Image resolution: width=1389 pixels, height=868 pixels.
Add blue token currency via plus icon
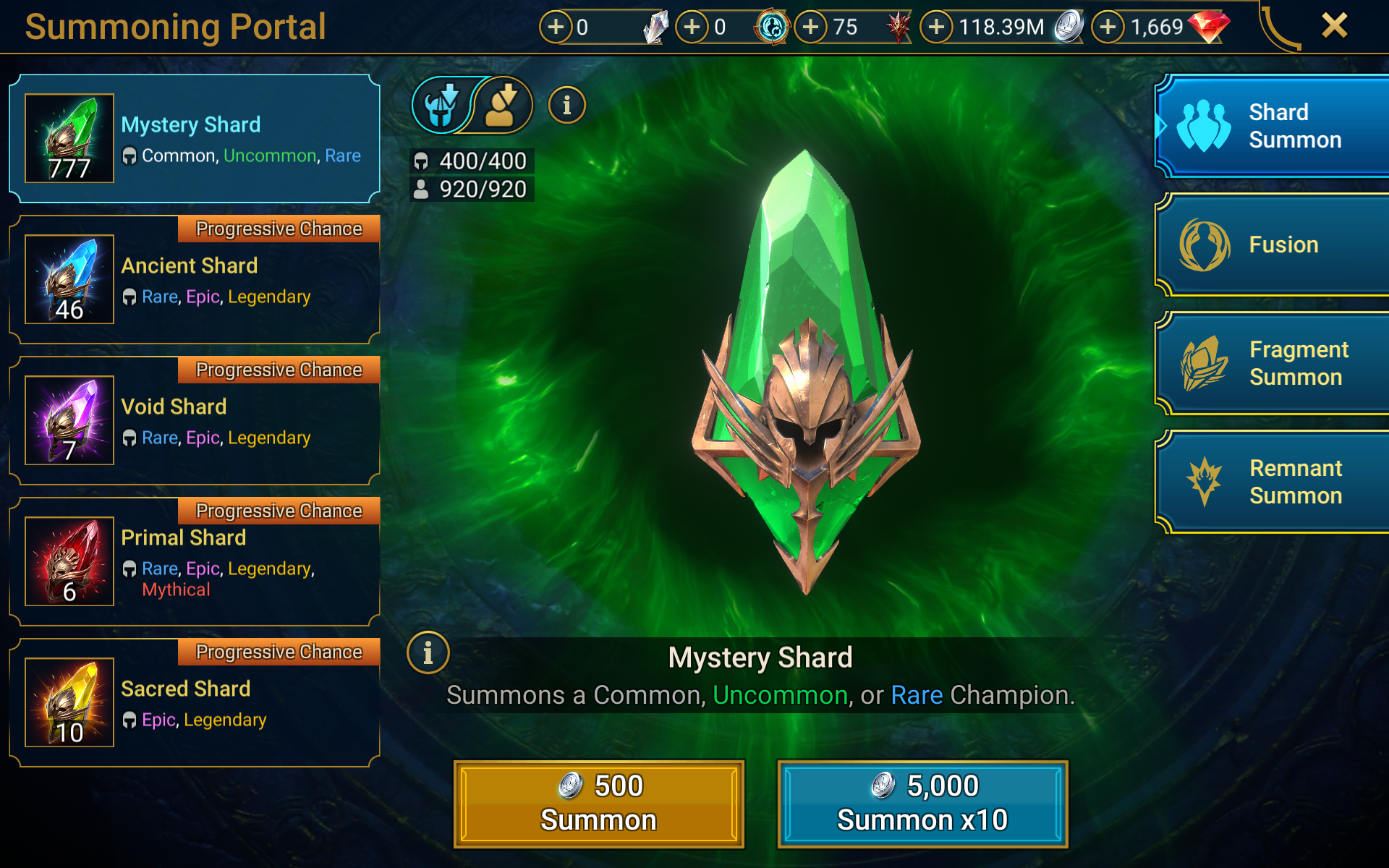click(x=692, y=27)
